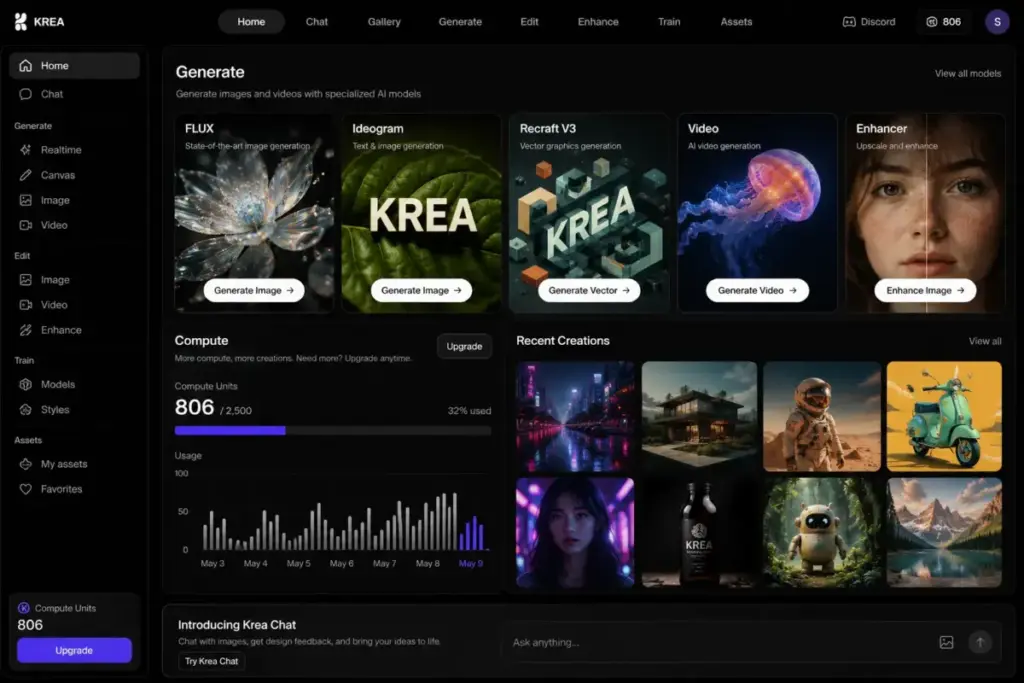Switch to the Train top tab
Image resolution: width=1024 pixels, height=683 pixels.
(669, 22)
